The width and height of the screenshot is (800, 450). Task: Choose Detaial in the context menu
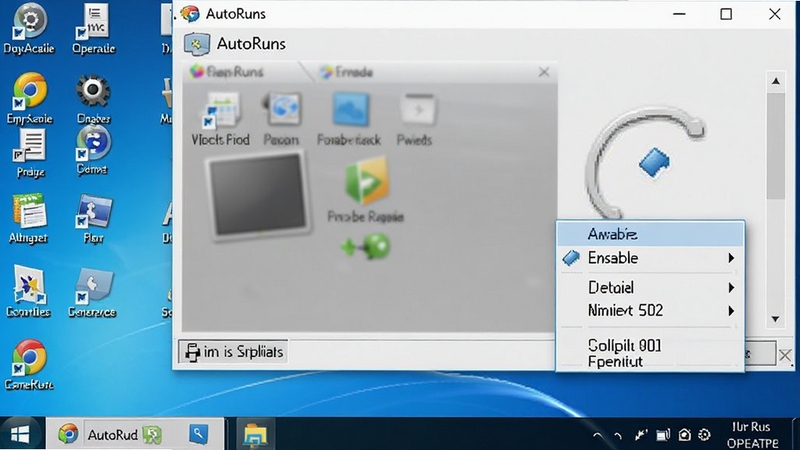click(650, 287)
